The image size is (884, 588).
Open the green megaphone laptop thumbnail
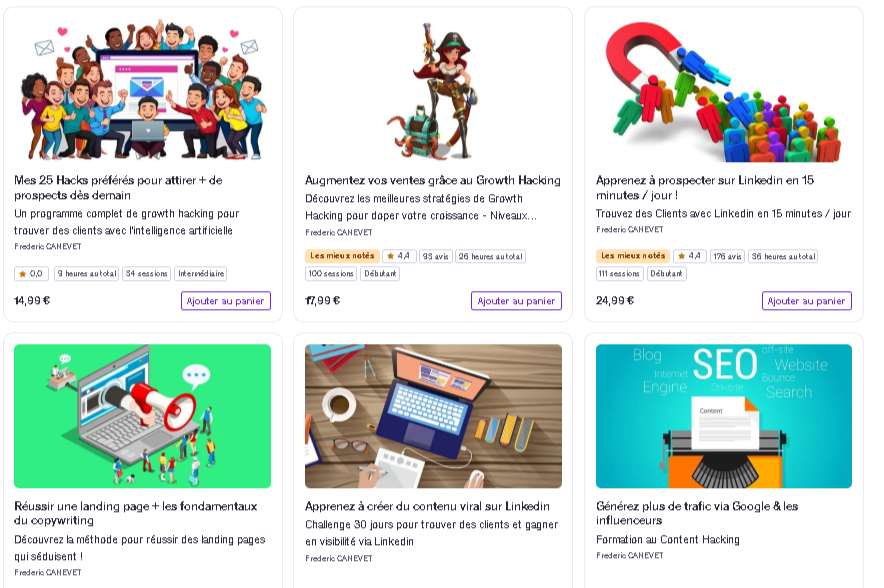tap(142, 416)
